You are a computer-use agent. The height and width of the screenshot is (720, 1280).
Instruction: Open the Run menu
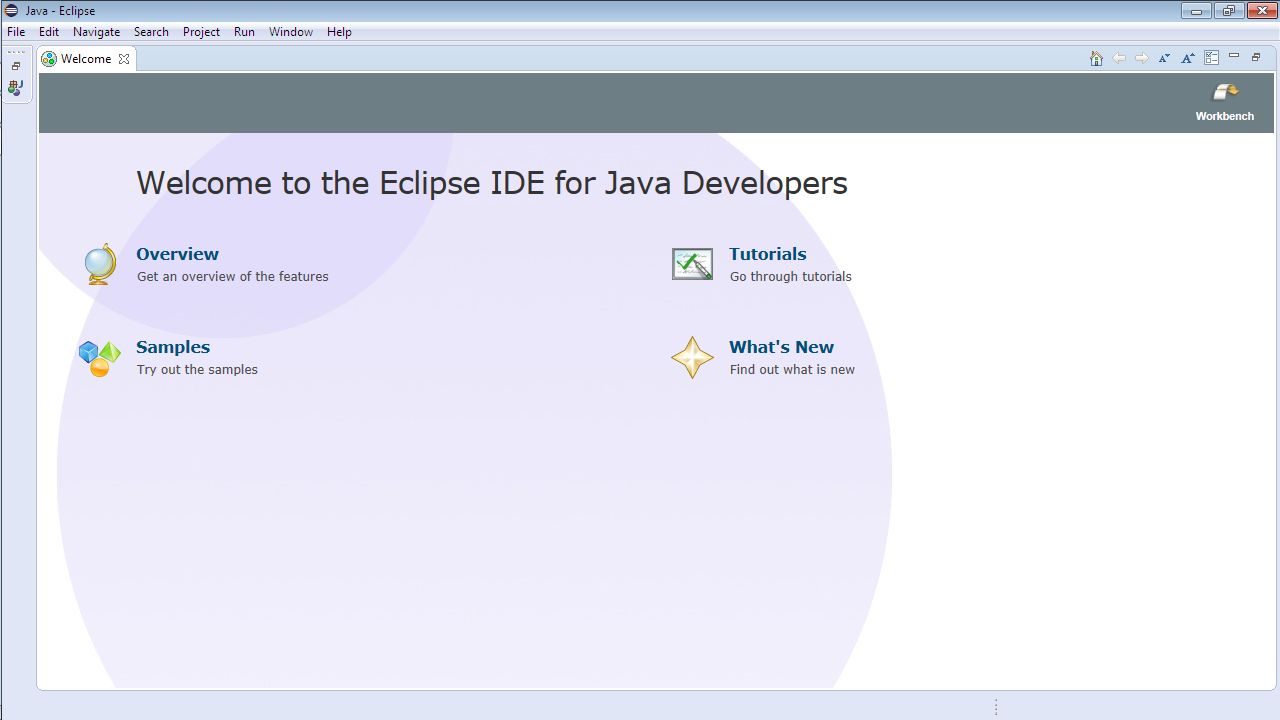click(x=244, y=32)
